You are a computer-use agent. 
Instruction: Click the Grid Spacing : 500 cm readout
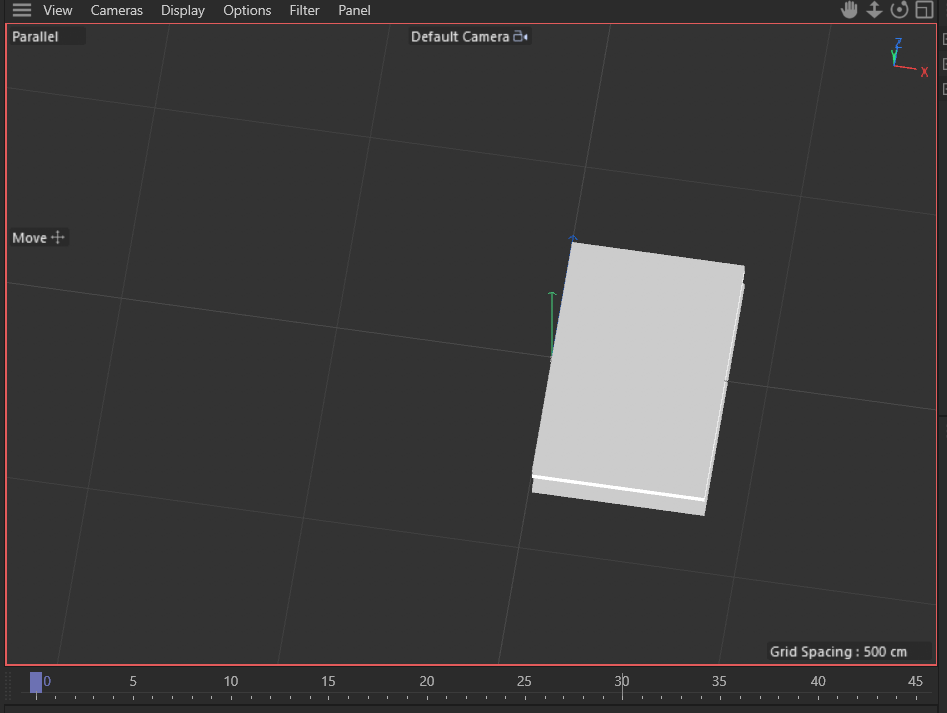838,651
